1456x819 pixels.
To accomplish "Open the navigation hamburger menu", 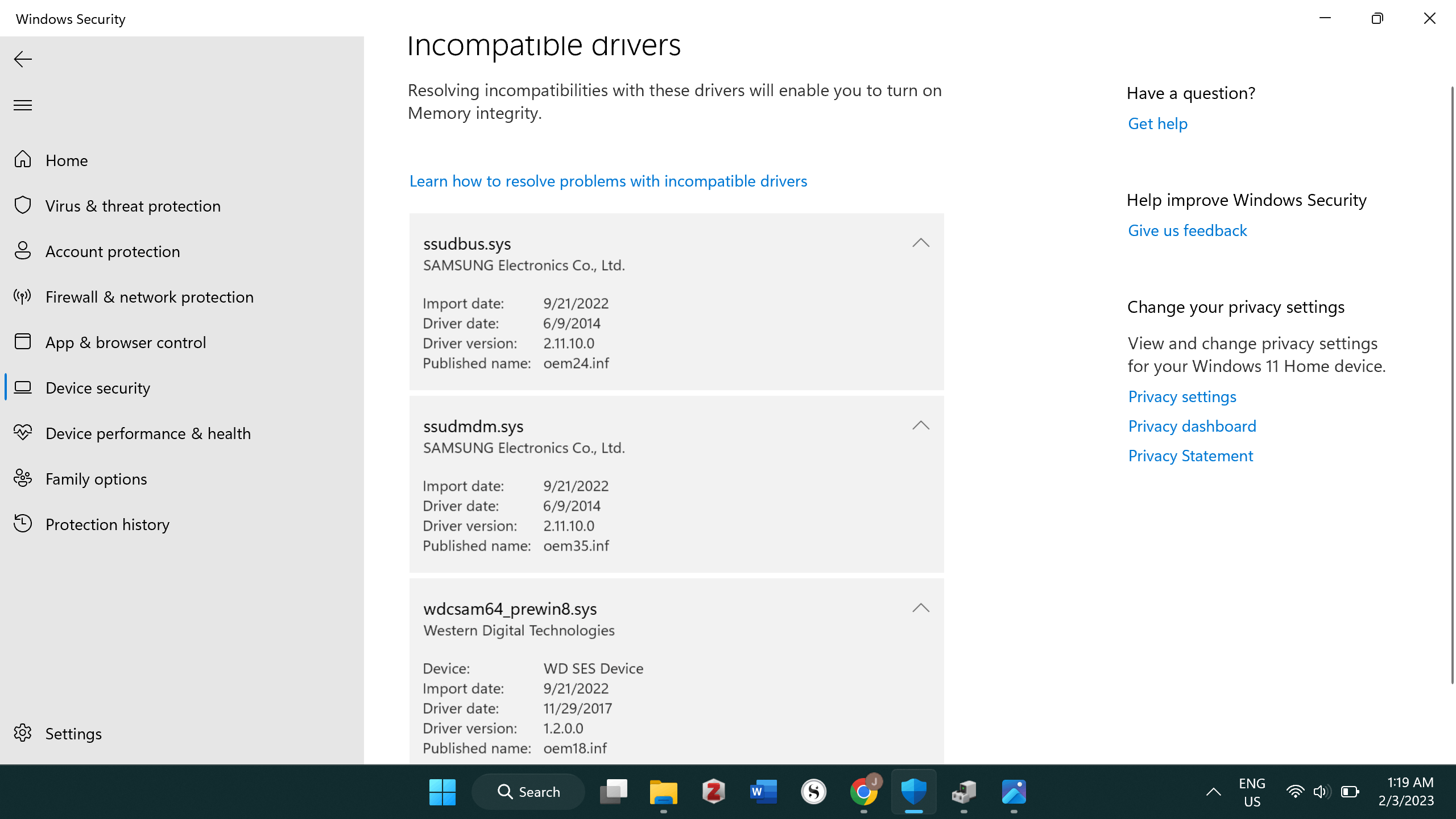I will (x=22, y=105).
